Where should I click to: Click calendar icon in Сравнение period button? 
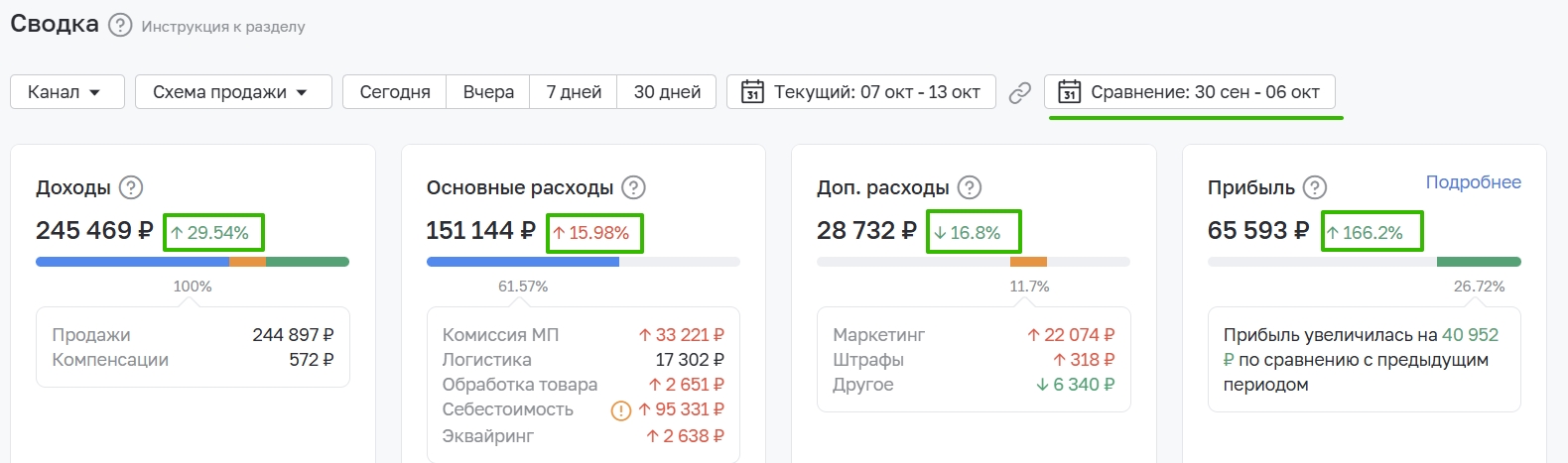pyautogui.click(x=1069, y=92)
